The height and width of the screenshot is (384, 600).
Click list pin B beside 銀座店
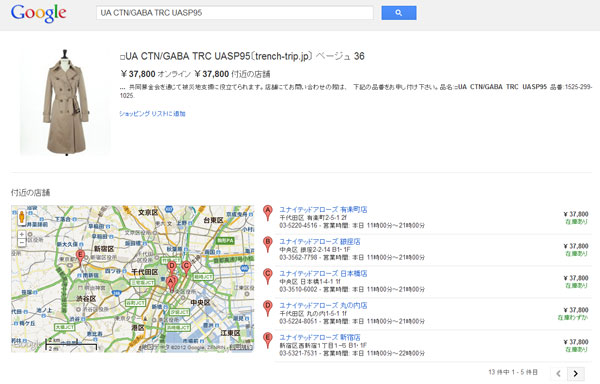click(267, 245)
